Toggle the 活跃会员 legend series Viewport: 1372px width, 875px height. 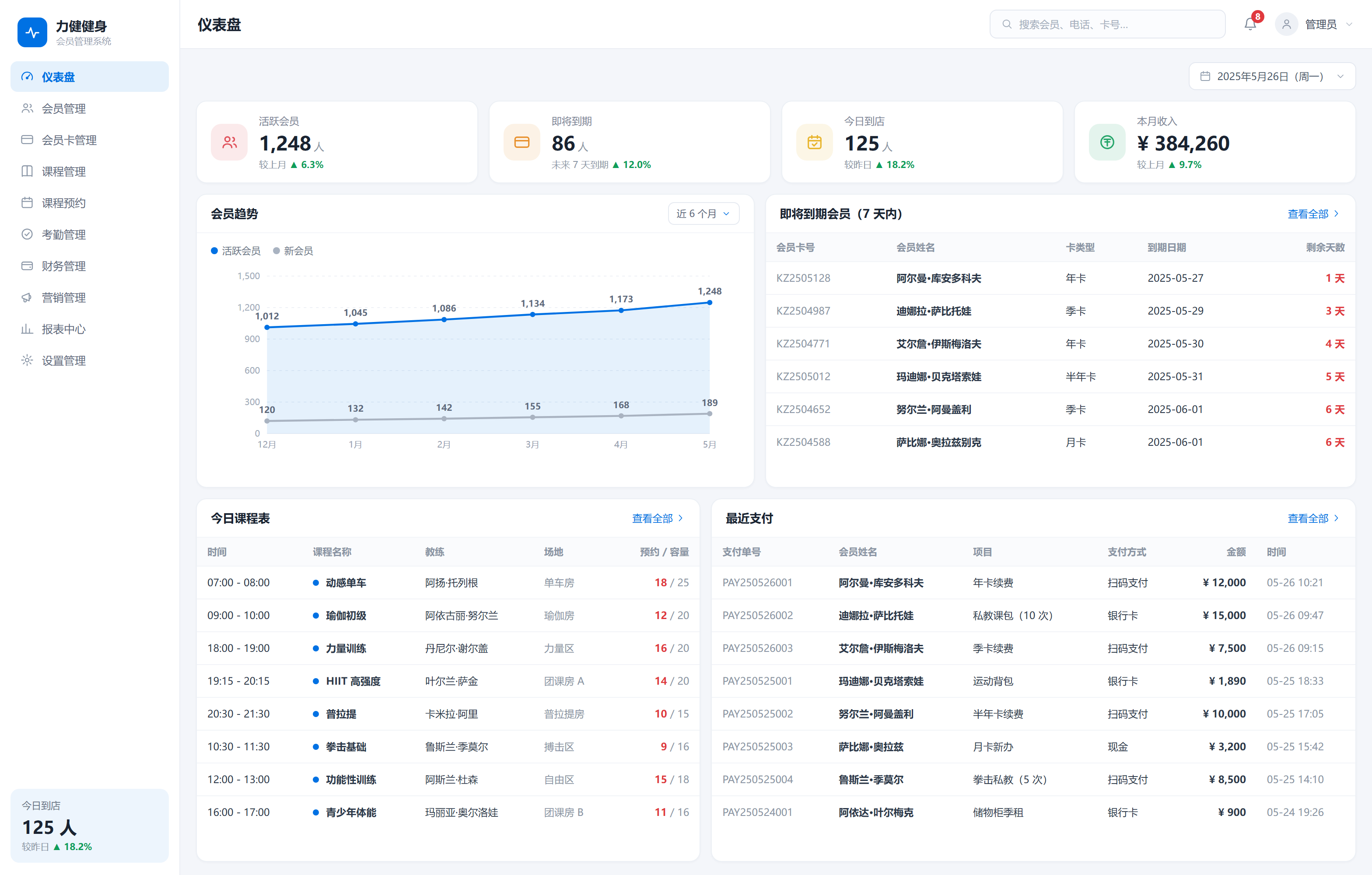(x=235, y=251)
